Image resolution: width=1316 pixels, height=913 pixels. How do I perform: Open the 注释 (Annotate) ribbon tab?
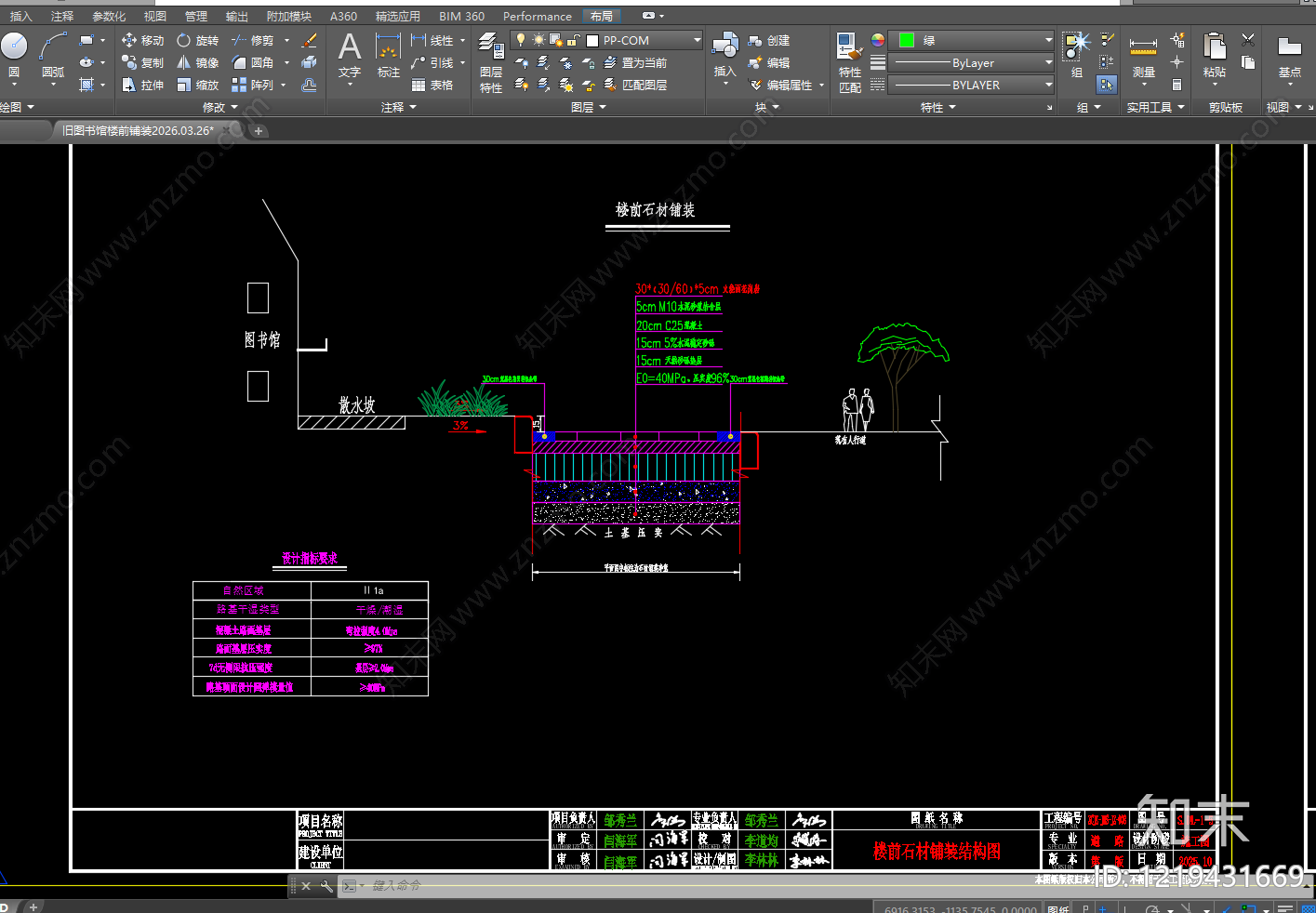click(x=62, y=17)
